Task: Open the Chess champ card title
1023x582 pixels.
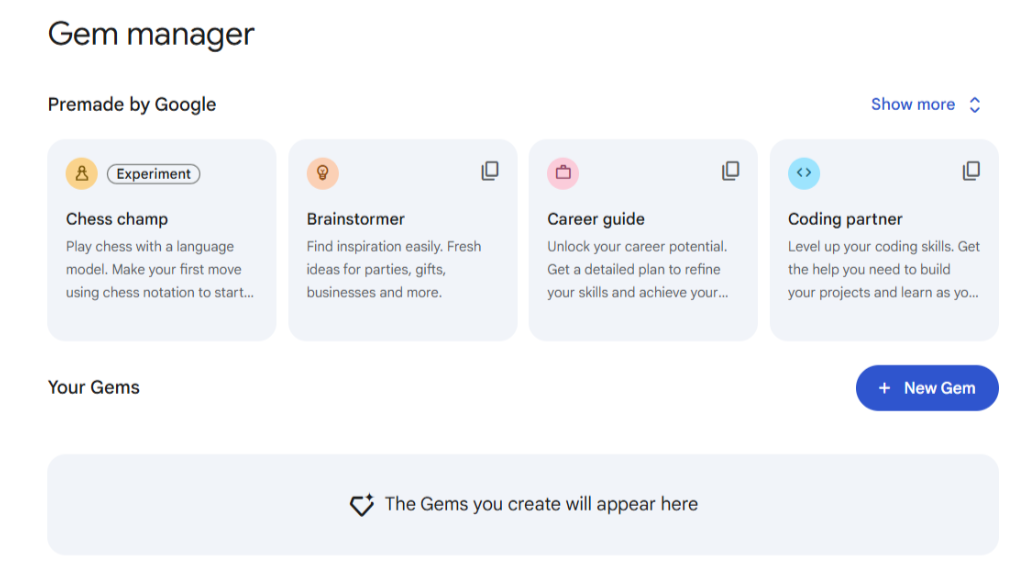Action: point(117,219)
